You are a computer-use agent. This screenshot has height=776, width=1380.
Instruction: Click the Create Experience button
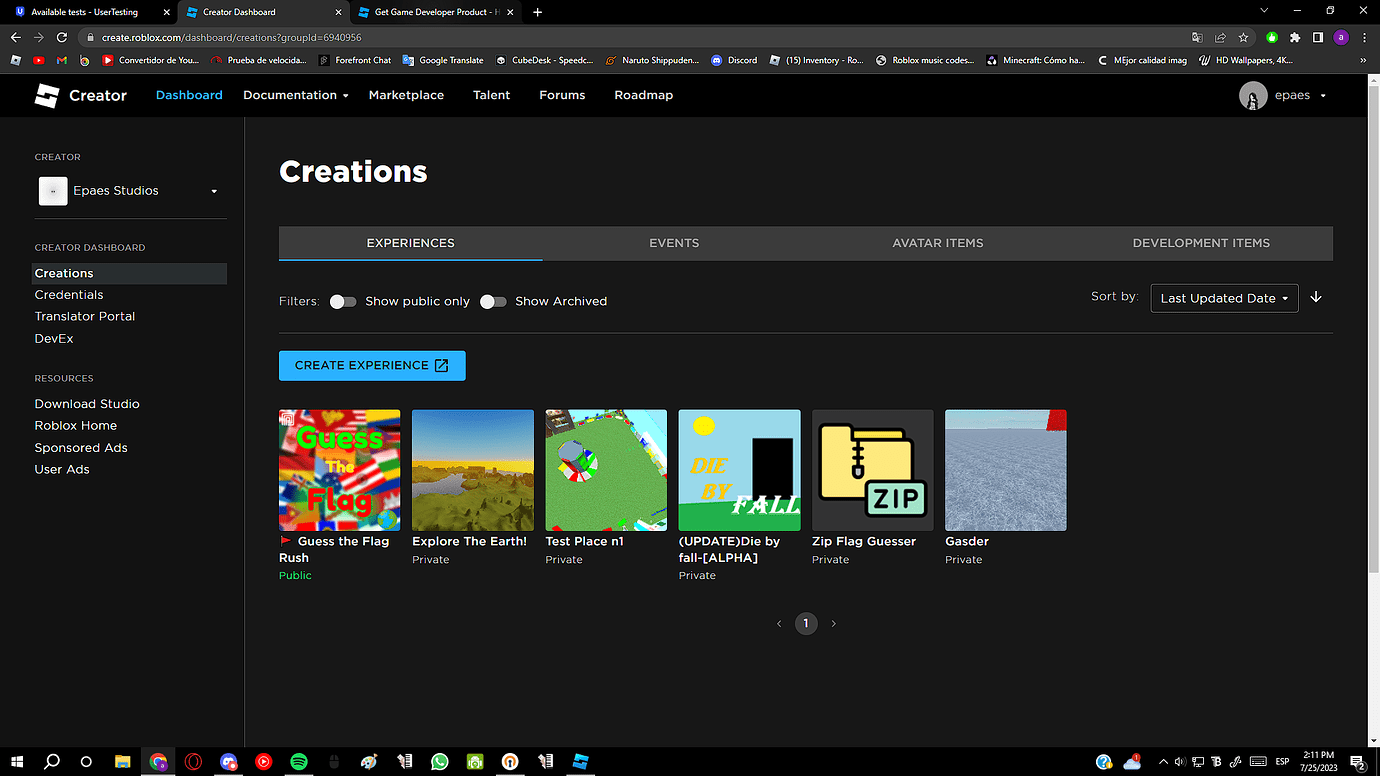pyautogui.click(x=371, y=365)
